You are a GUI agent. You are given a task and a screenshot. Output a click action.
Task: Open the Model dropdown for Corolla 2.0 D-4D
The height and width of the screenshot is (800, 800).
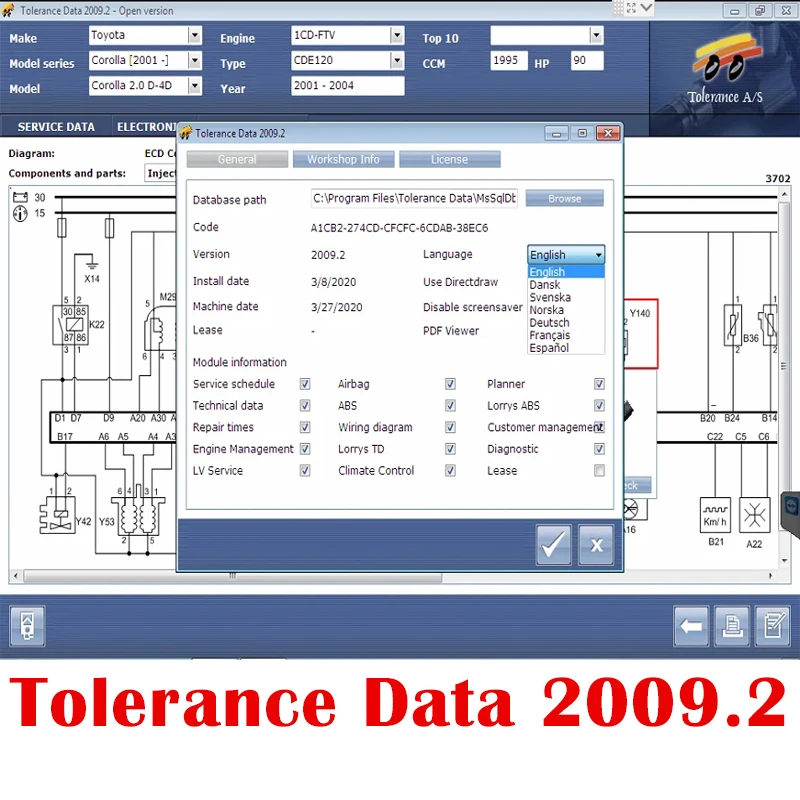coord(194,86)
